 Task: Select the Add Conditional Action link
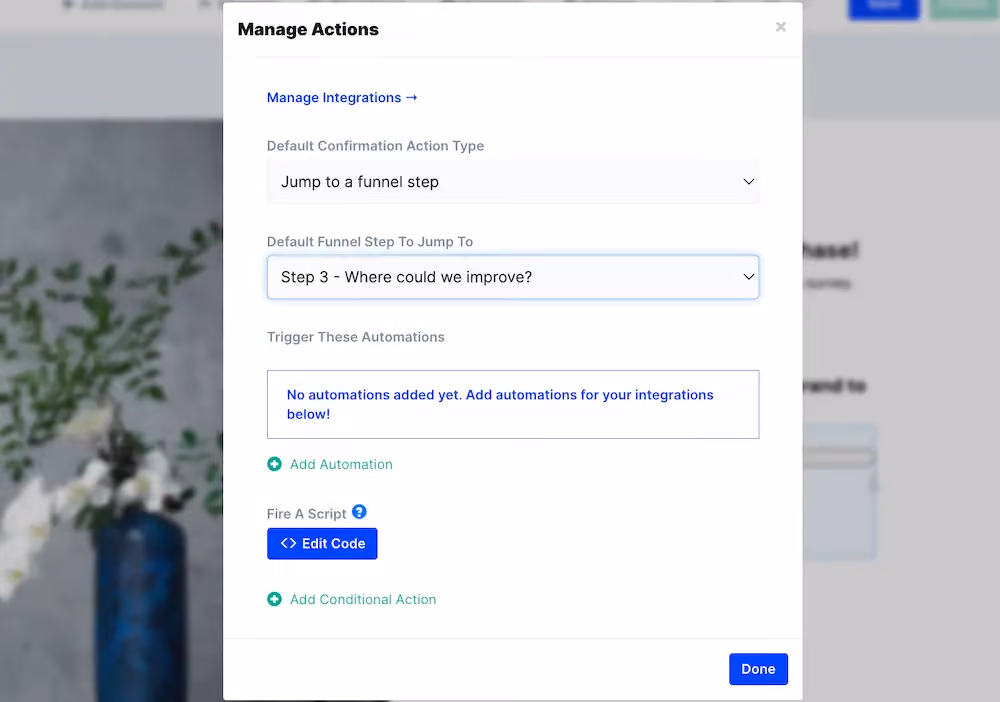coord(363,599)
